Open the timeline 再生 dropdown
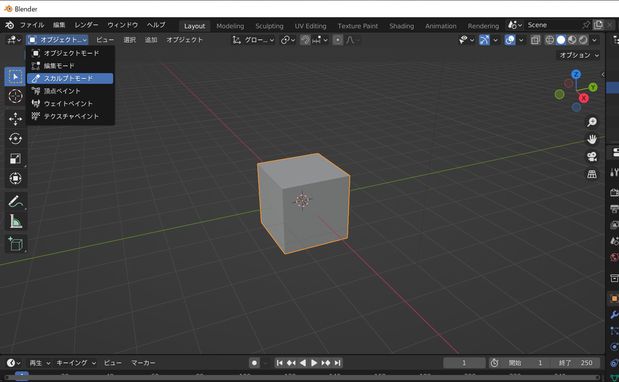Image resolution: width=619 pixels, height=382 pixels. [x=39, y=363]
